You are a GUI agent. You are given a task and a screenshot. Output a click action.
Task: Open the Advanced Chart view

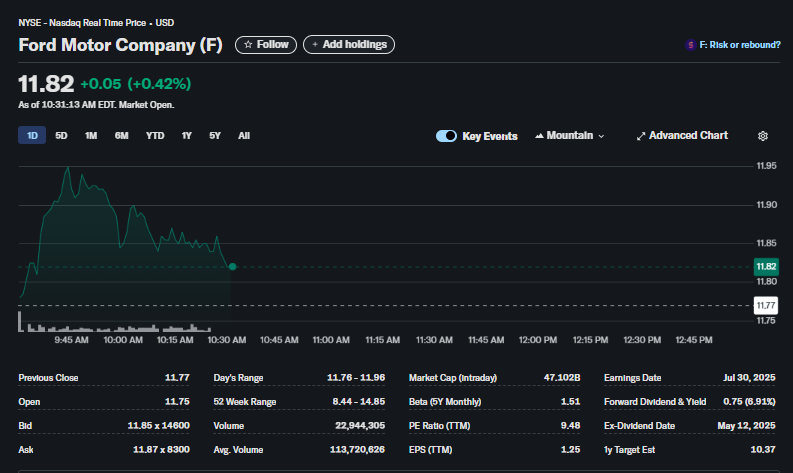[682, 136]
